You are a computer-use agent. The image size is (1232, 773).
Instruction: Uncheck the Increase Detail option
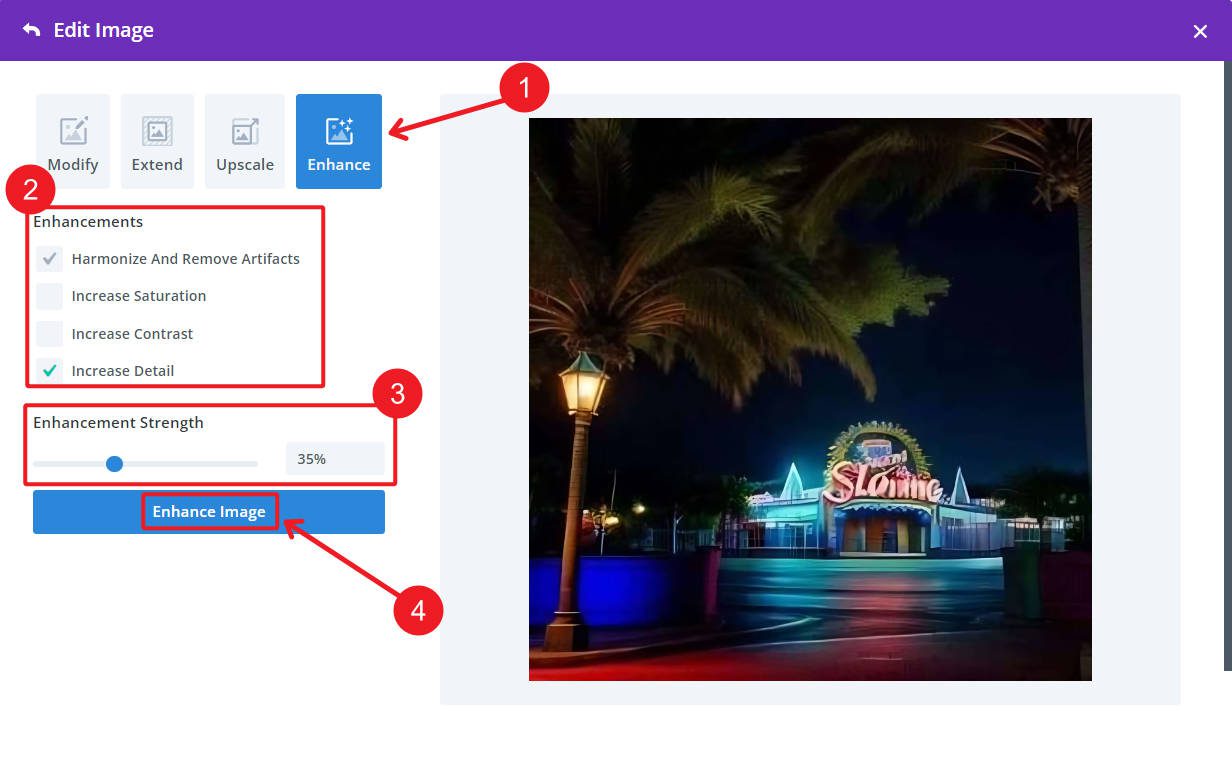(49, 371)
